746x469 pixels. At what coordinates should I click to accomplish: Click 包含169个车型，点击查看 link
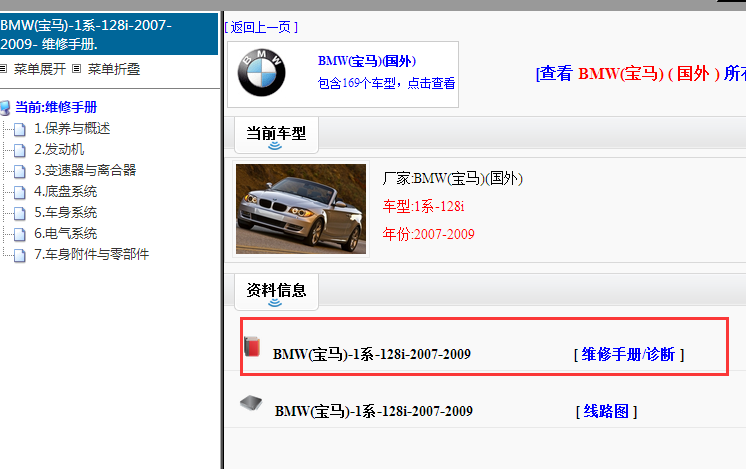386,83
